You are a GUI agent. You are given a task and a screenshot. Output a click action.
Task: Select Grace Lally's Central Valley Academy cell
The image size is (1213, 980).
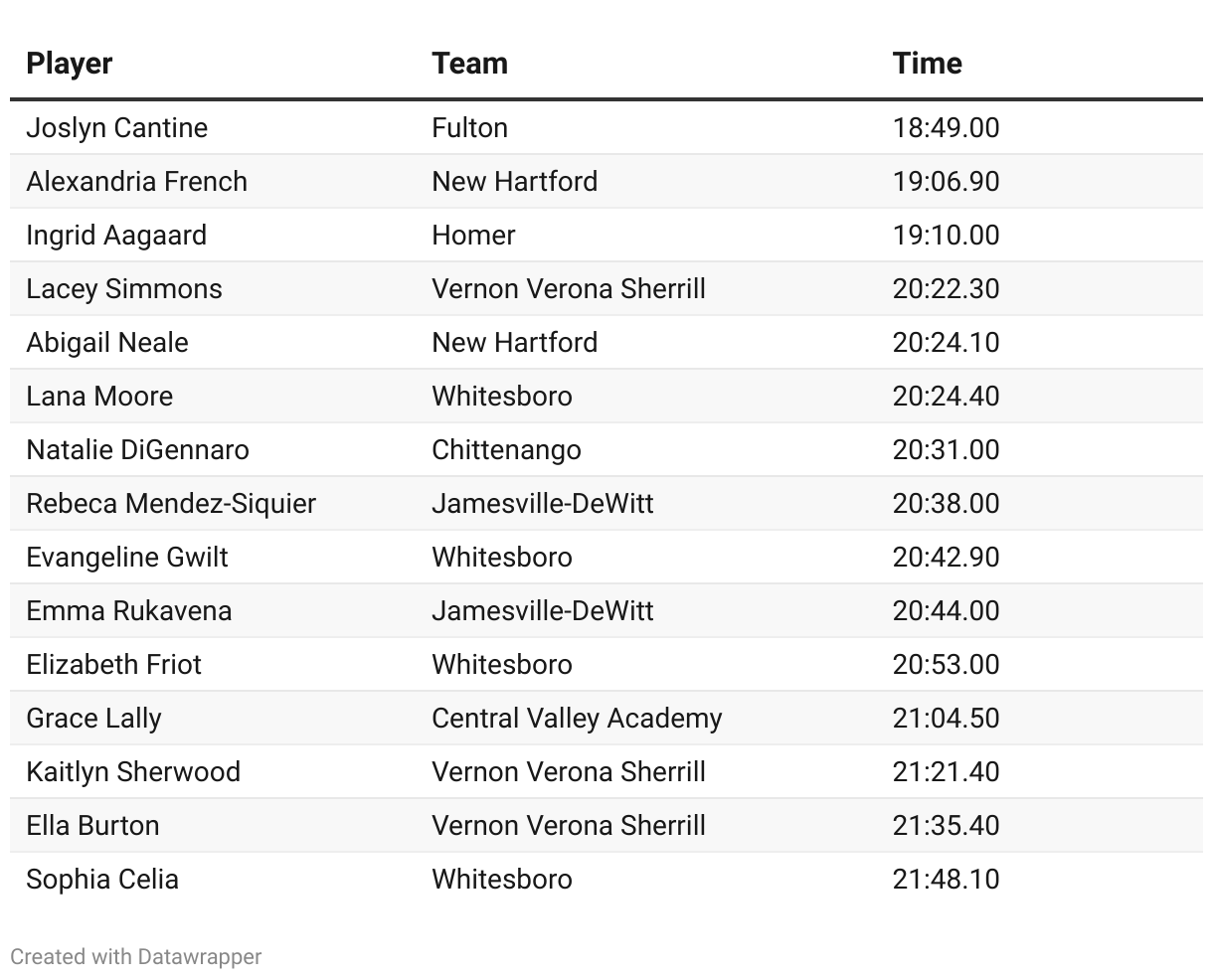pyautogui.click(x=577, y=719)
